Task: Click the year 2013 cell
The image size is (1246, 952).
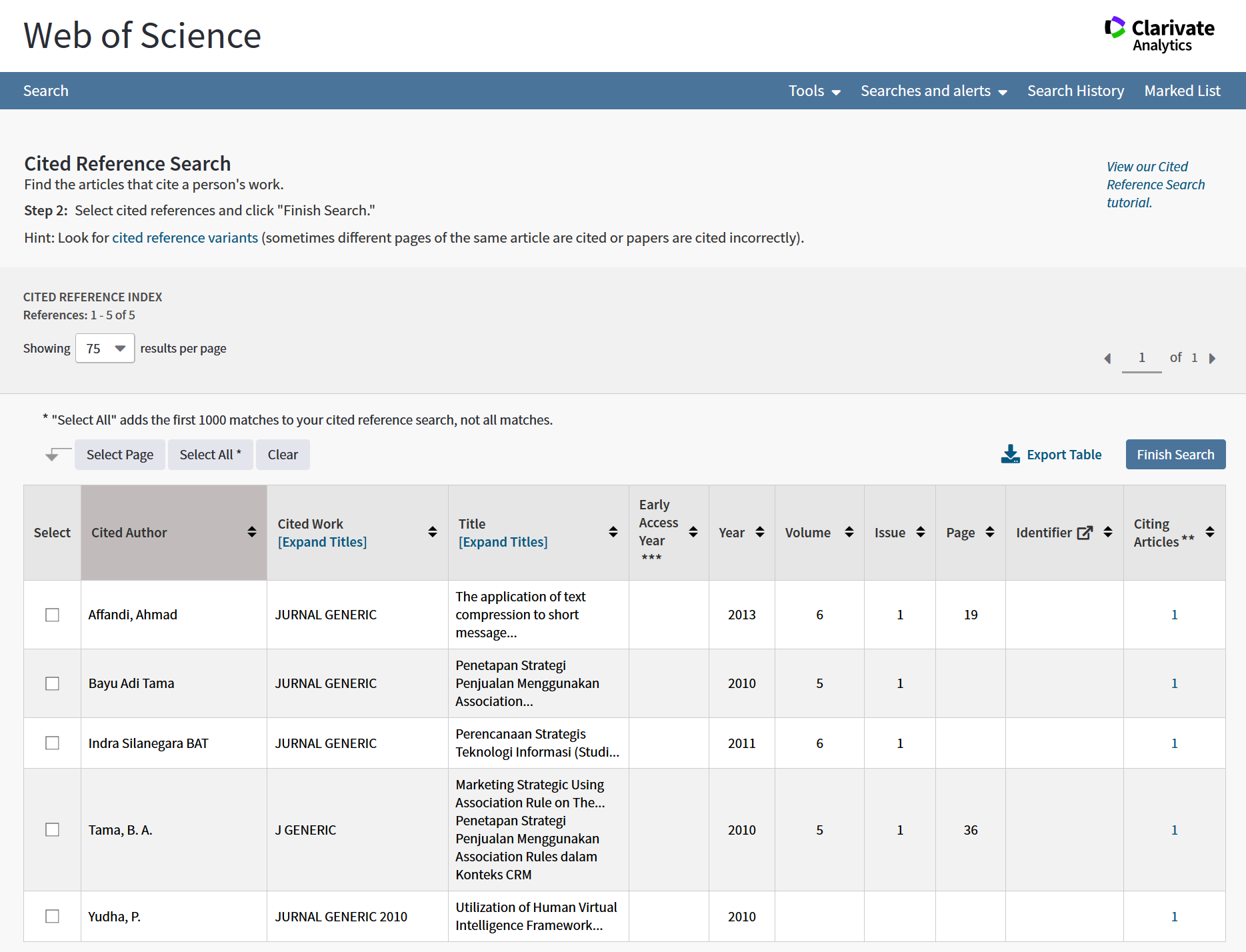Action: point(741,615)
